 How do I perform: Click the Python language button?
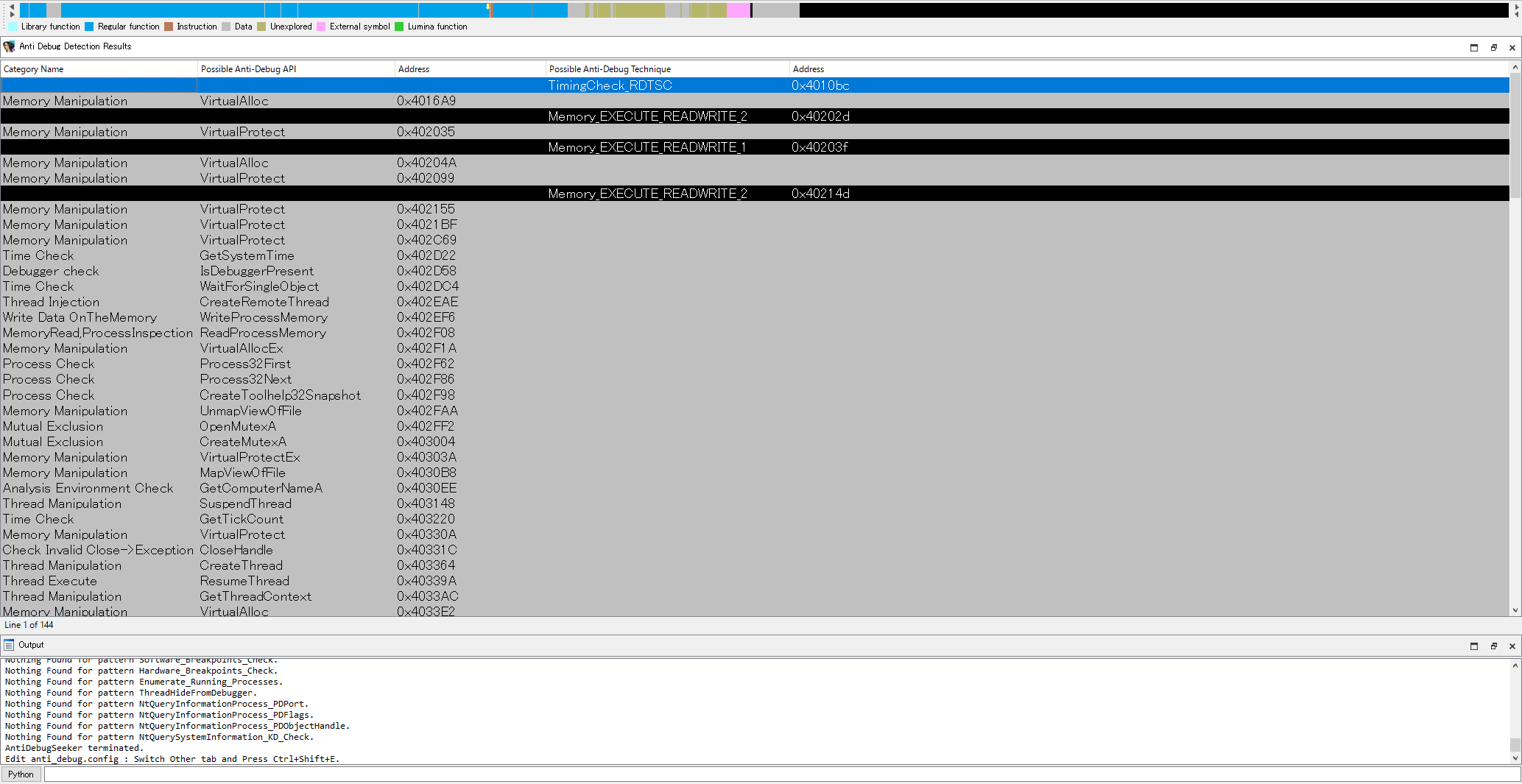coord(21,774)
